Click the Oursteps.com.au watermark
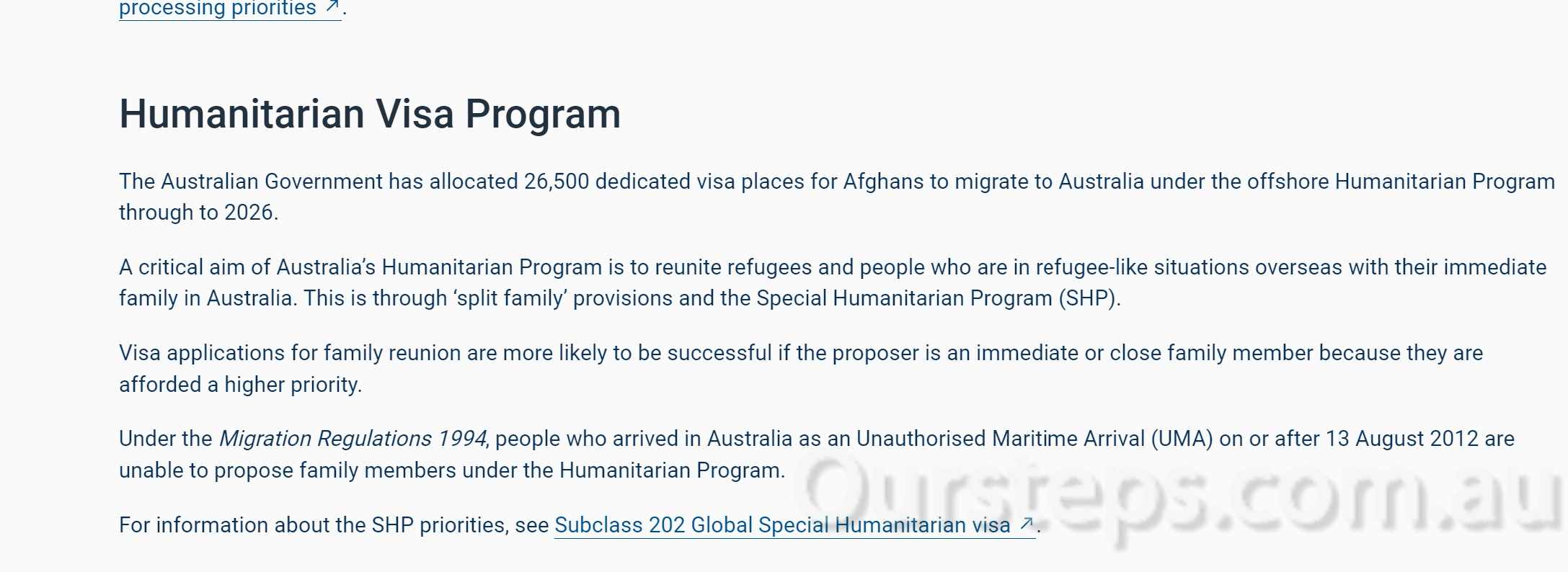Screen dimensions: 1568x572 pos(1182,497)
